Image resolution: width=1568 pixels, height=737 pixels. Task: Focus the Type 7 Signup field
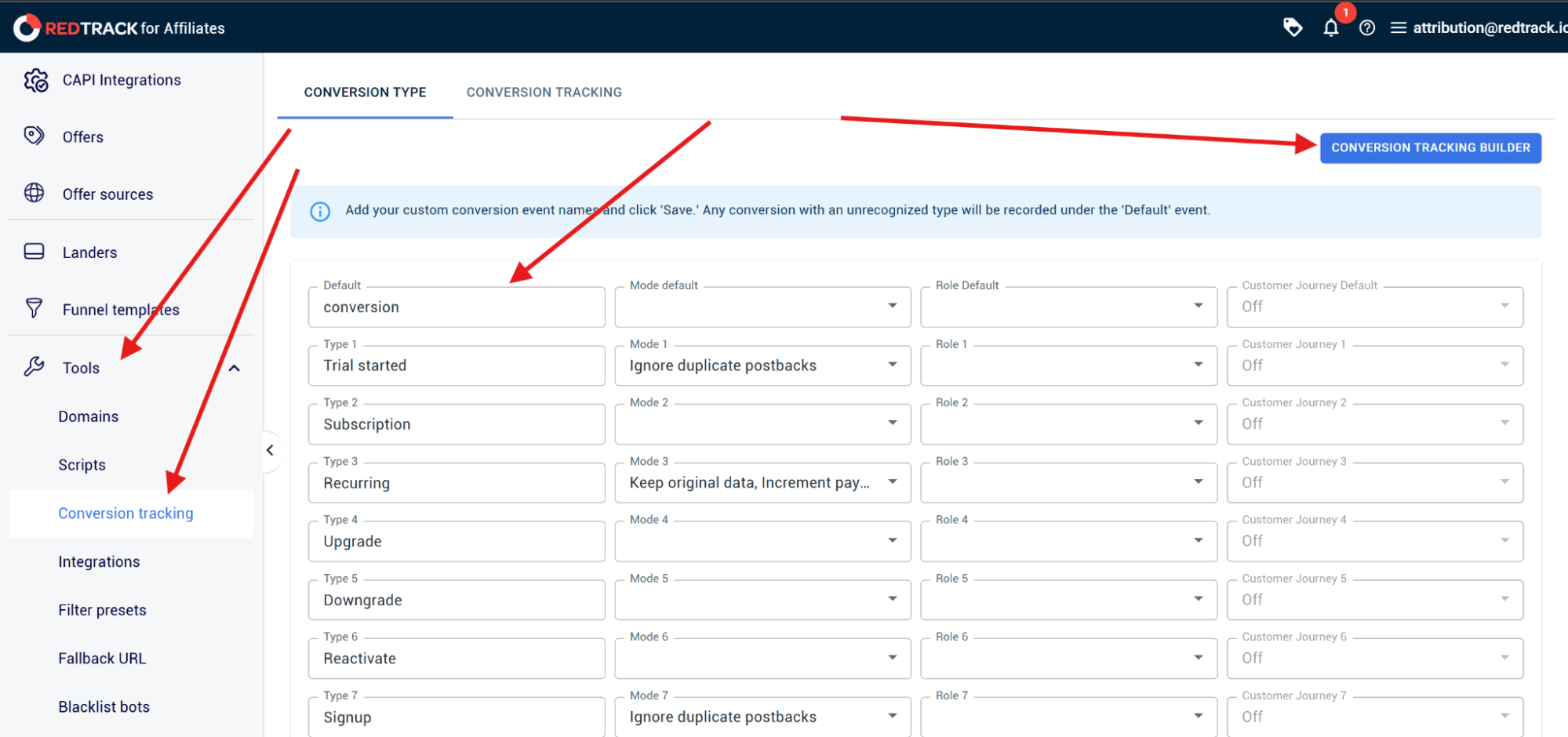457,717
